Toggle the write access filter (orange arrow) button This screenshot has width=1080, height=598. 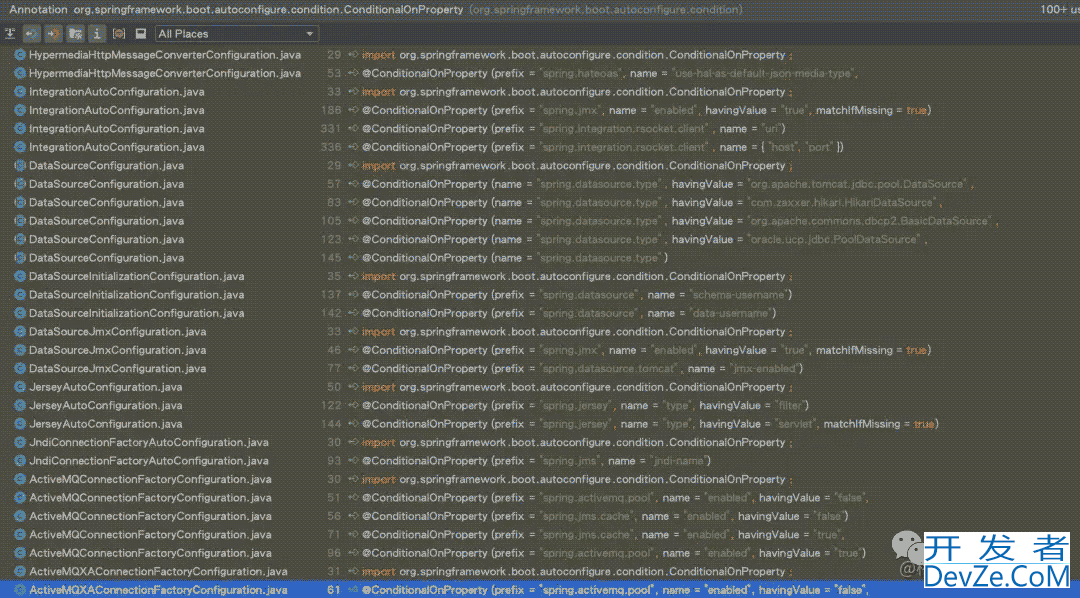click(x=53, y=34)
